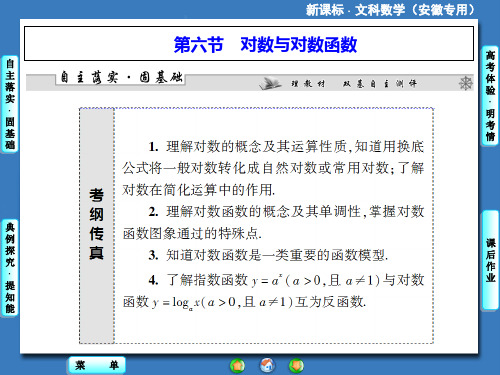Select the 双基自主测评 section link
The height and width of the screenshot is (375, 500).
click(380, 84)
